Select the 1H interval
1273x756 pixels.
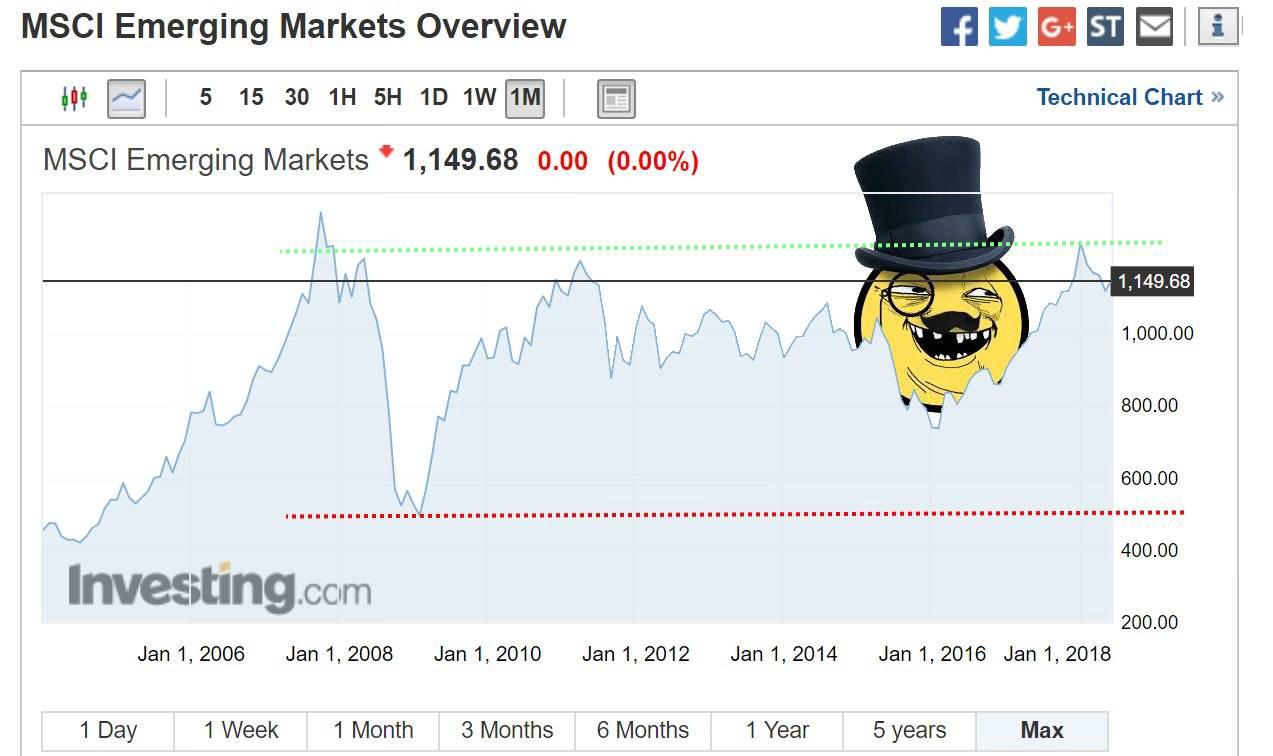[x=342, y=98]
